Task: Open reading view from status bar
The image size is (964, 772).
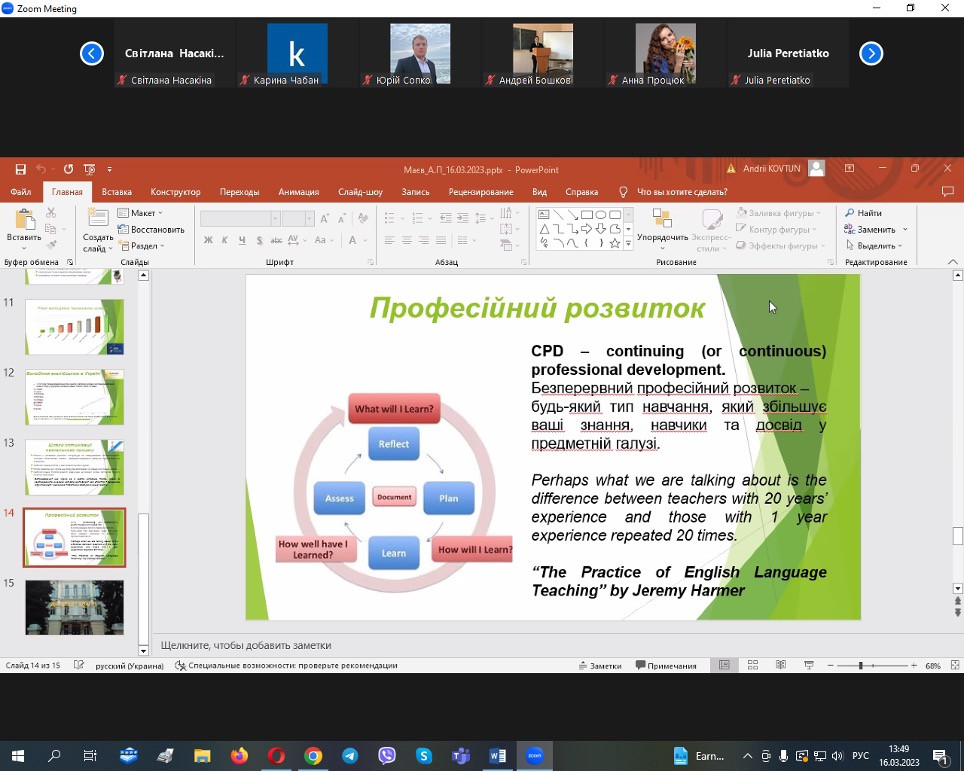Action: click(780, 666)
